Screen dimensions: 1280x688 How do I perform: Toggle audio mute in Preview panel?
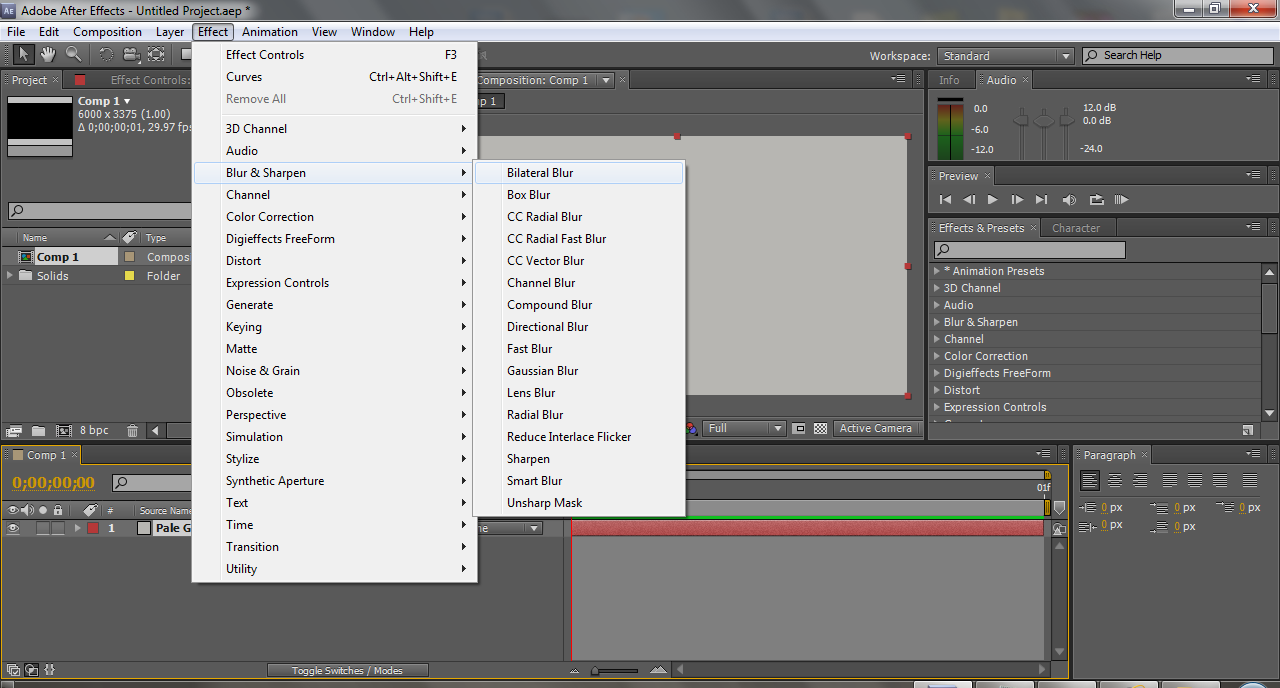pos(1070,200)
